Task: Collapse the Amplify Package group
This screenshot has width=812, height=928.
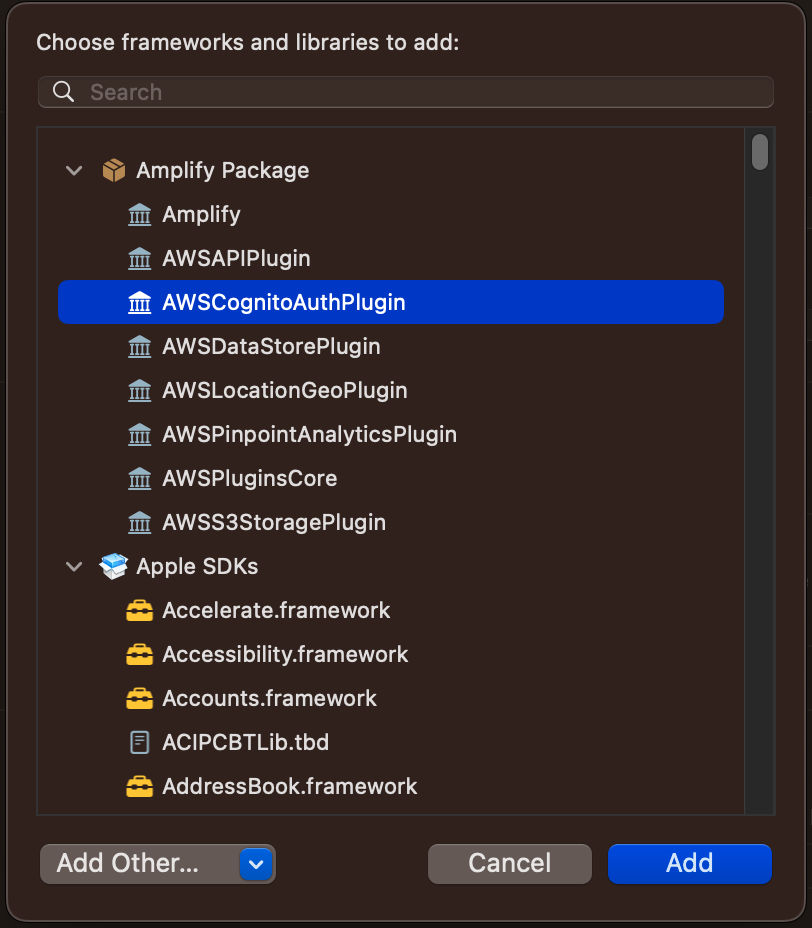Action: pyautogui.click(x=74, y=171)
